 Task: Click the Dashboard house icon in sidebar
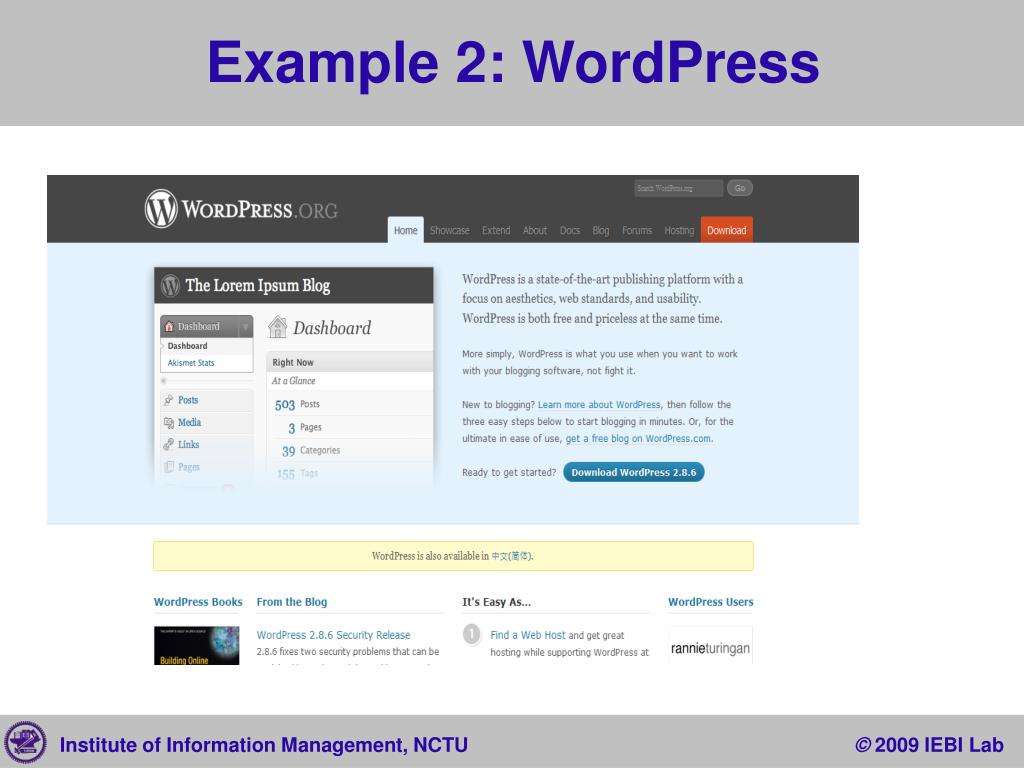tap(169, 326)
